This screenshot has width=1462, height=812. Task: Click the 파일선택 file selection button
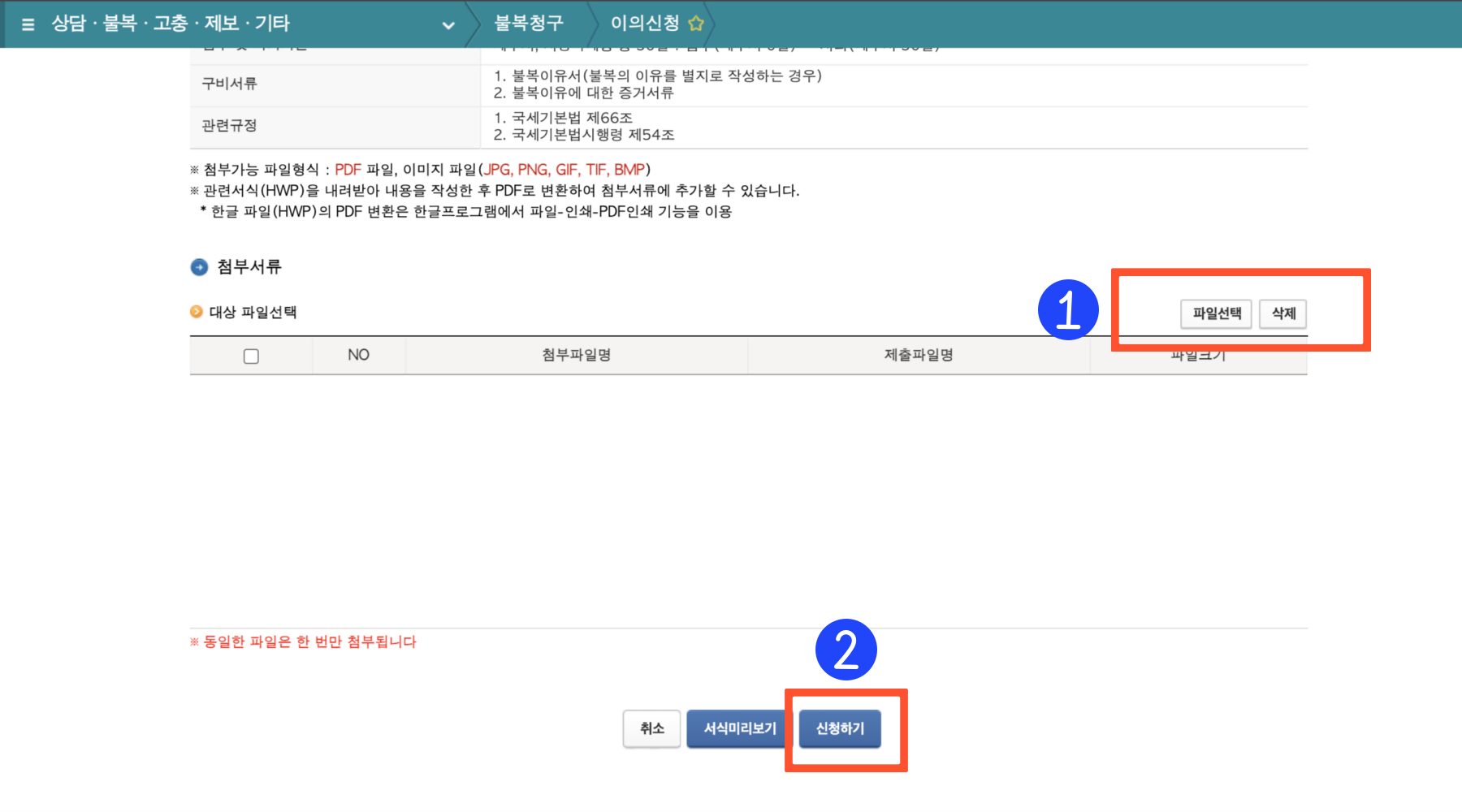pos(1215,314)
